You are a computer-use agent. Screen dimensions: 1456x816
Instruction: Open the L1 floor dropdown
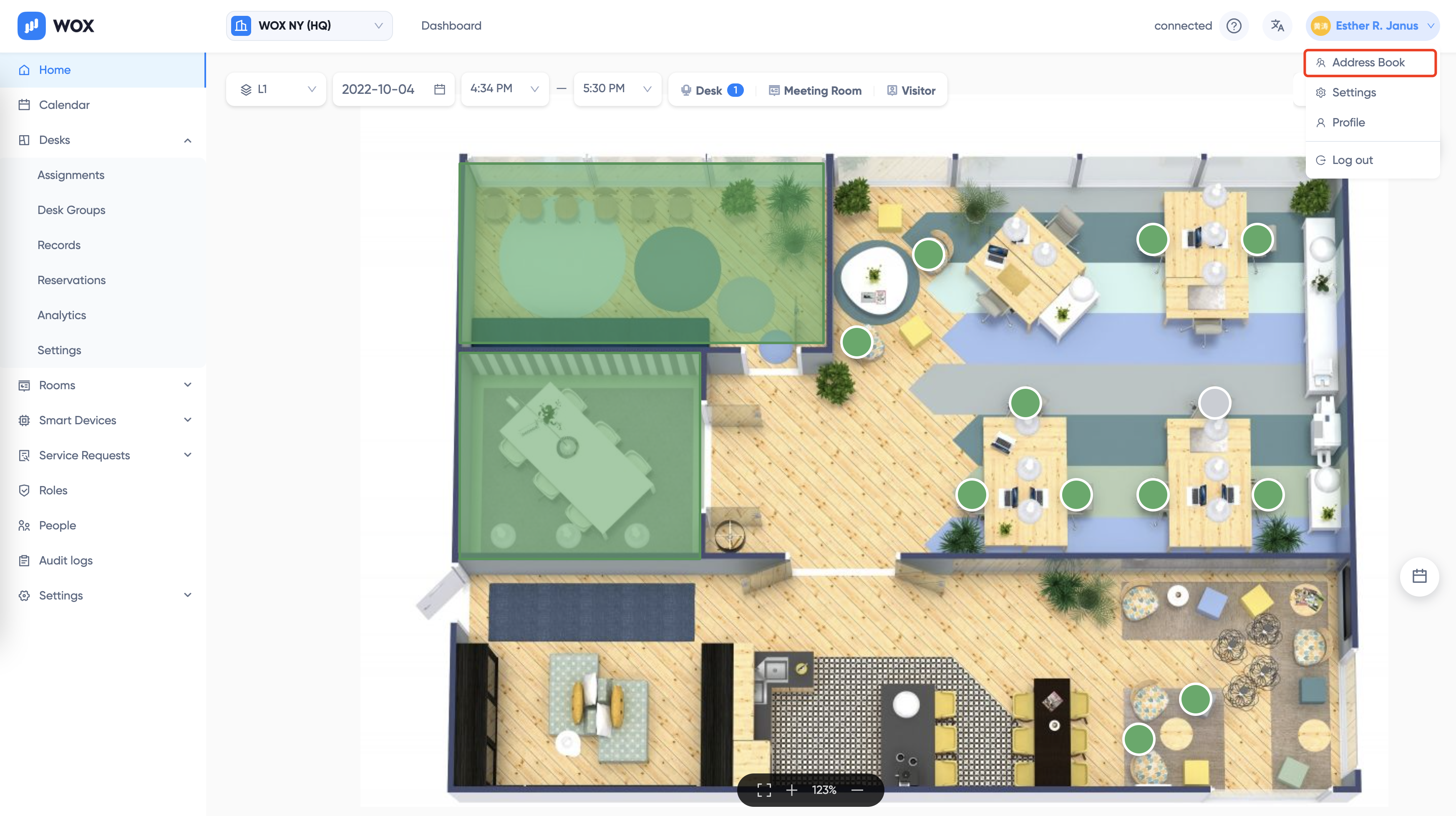click(x=277, y=89)
